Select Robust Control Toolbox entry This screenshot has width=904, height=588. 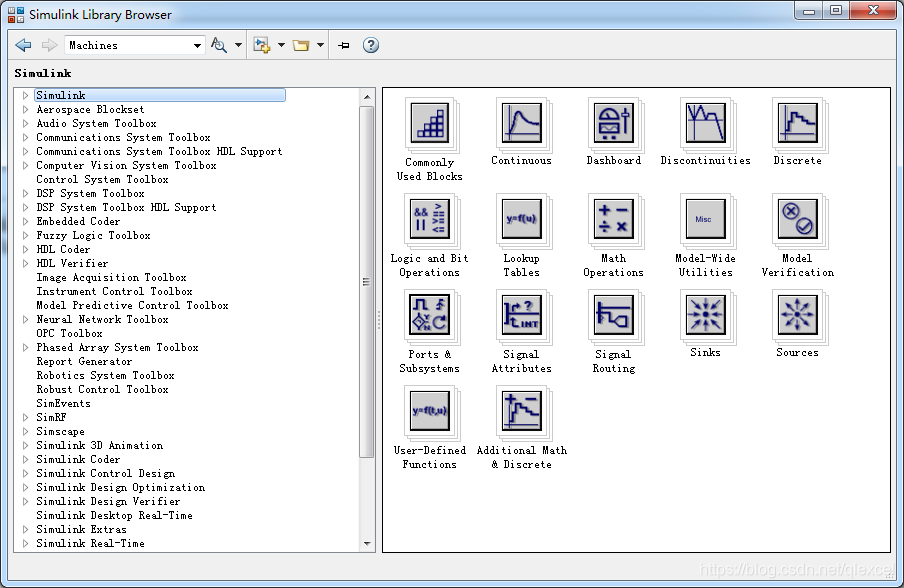(x=103, y=389)
